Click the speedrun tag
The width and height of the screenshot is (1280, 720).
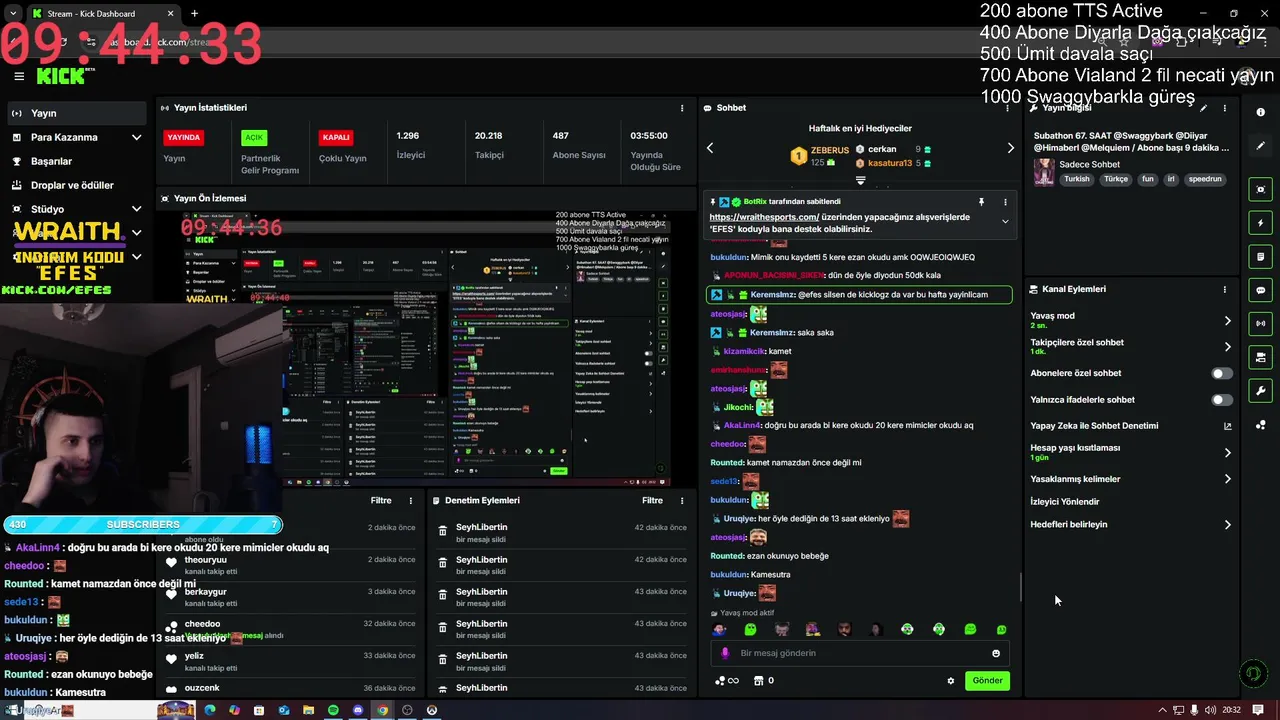pos(1205,179)
